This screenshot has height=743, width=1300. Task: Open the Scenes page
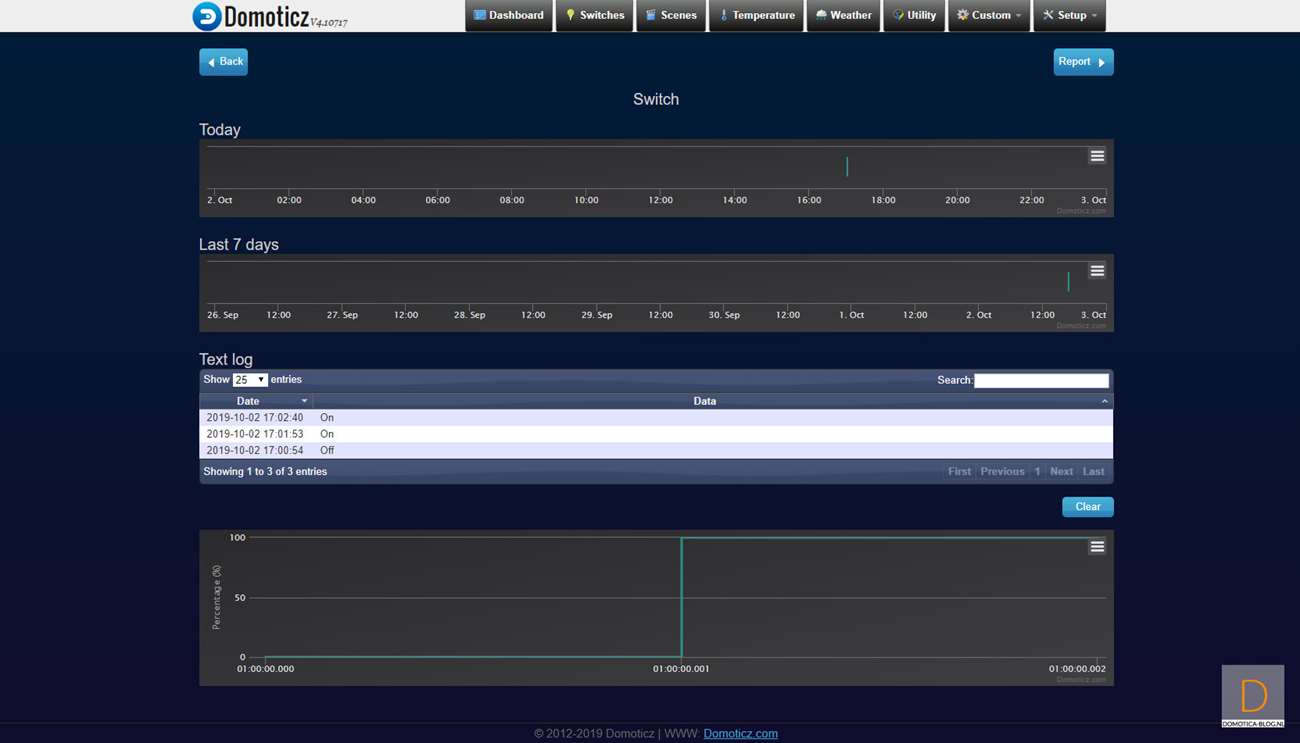pos(671,16)
